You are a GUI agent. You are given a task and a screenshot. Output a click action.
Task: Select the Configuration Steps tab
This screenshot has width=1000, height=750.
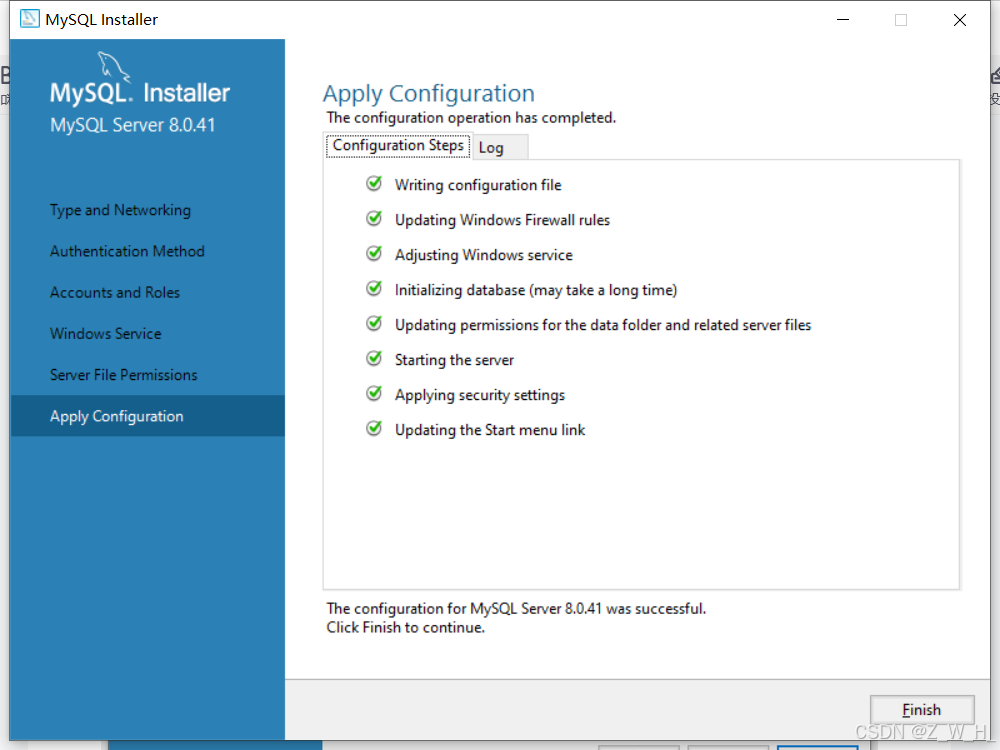point(398,145)
